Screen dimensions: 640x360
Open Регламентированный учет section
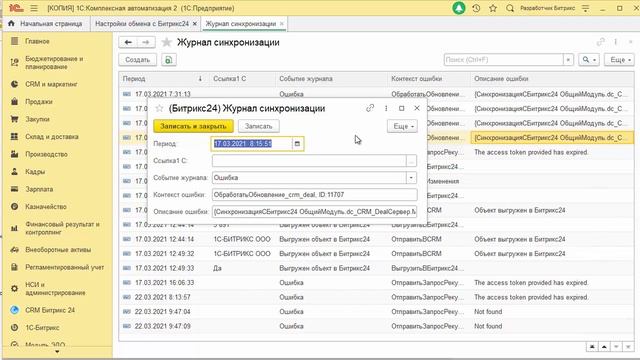pos(64,267)
